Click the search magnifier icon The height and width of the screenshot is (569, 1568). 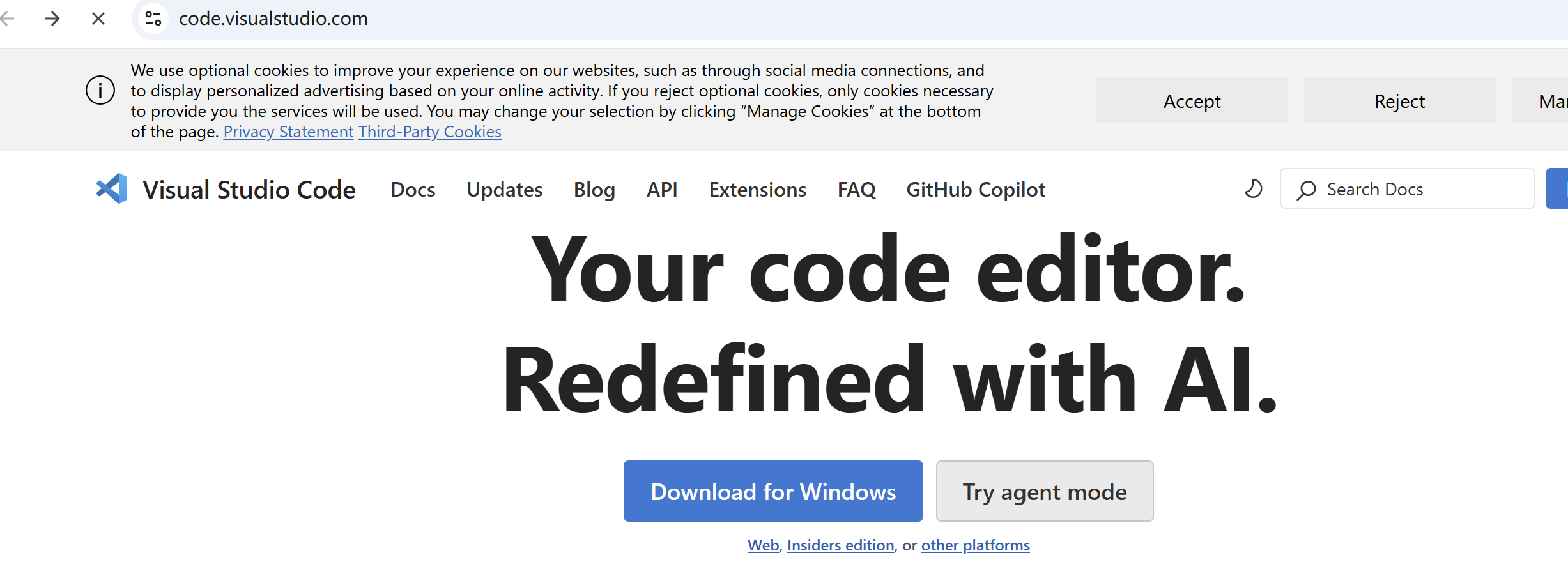click(x=1306, y=190)
